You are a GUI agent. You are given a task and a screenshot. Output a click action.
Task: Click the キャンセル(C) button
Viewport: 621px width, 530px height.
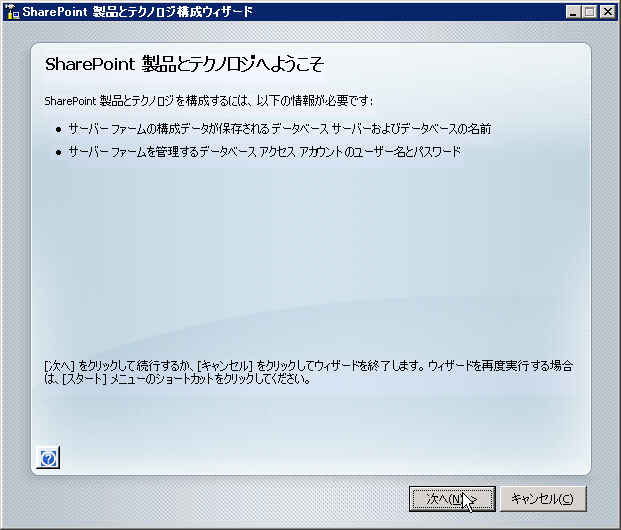(542, 498)
